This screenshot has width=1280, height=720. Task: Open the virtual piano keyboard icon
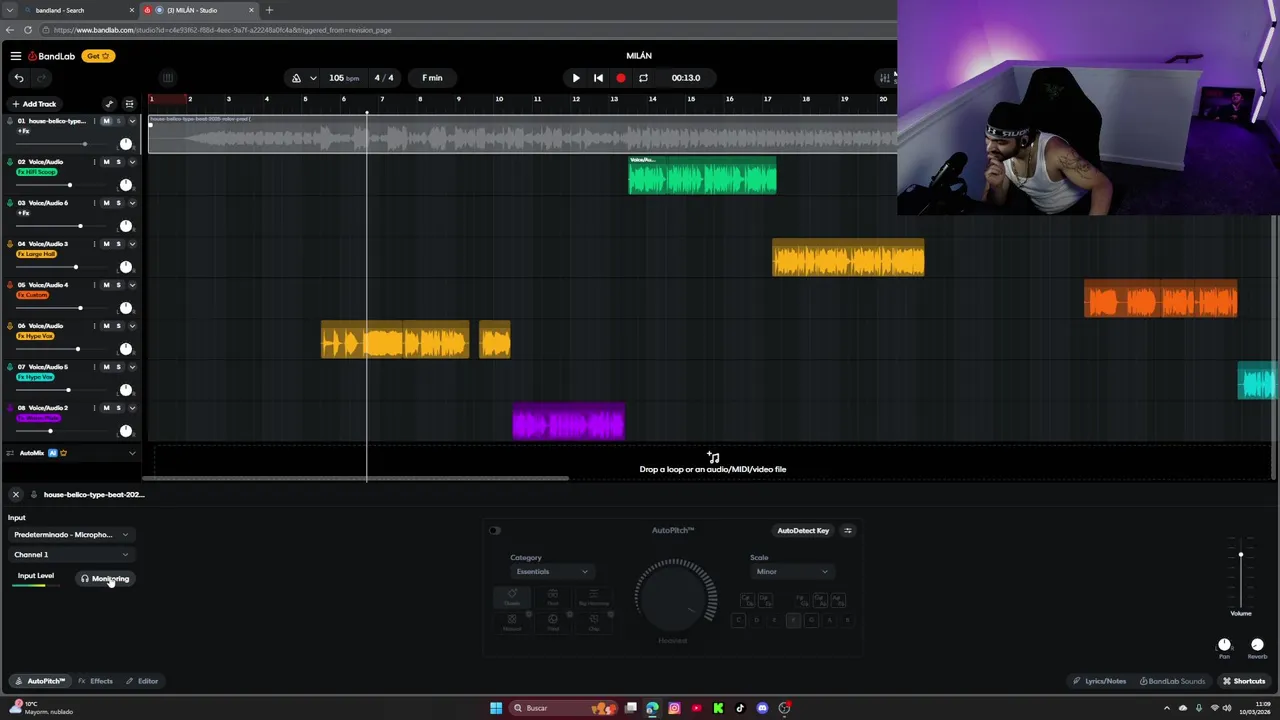[x=167, y=78]
